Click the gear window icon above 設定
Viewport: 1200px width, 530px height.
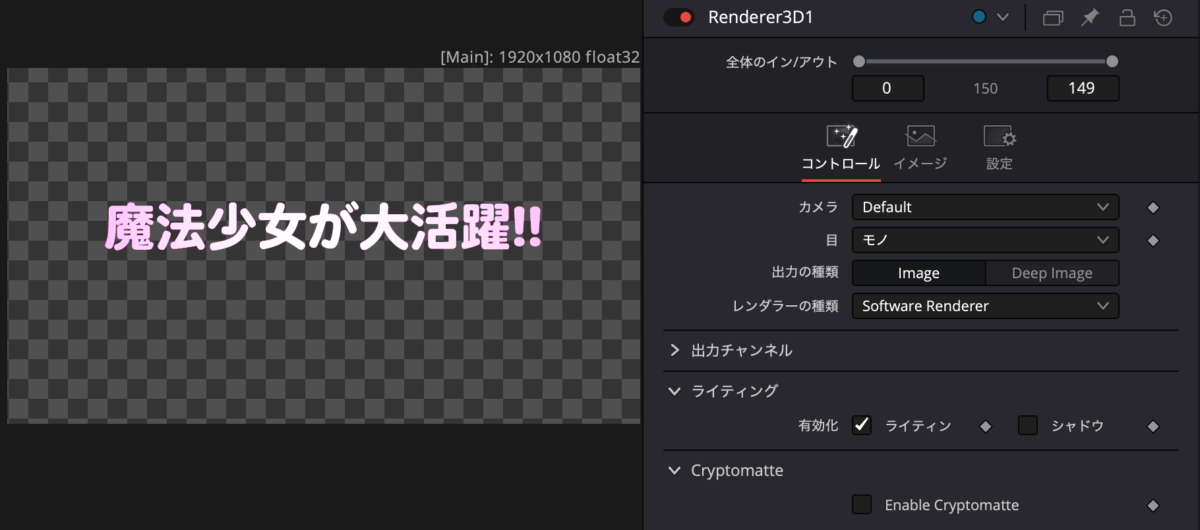point(1000,137)
